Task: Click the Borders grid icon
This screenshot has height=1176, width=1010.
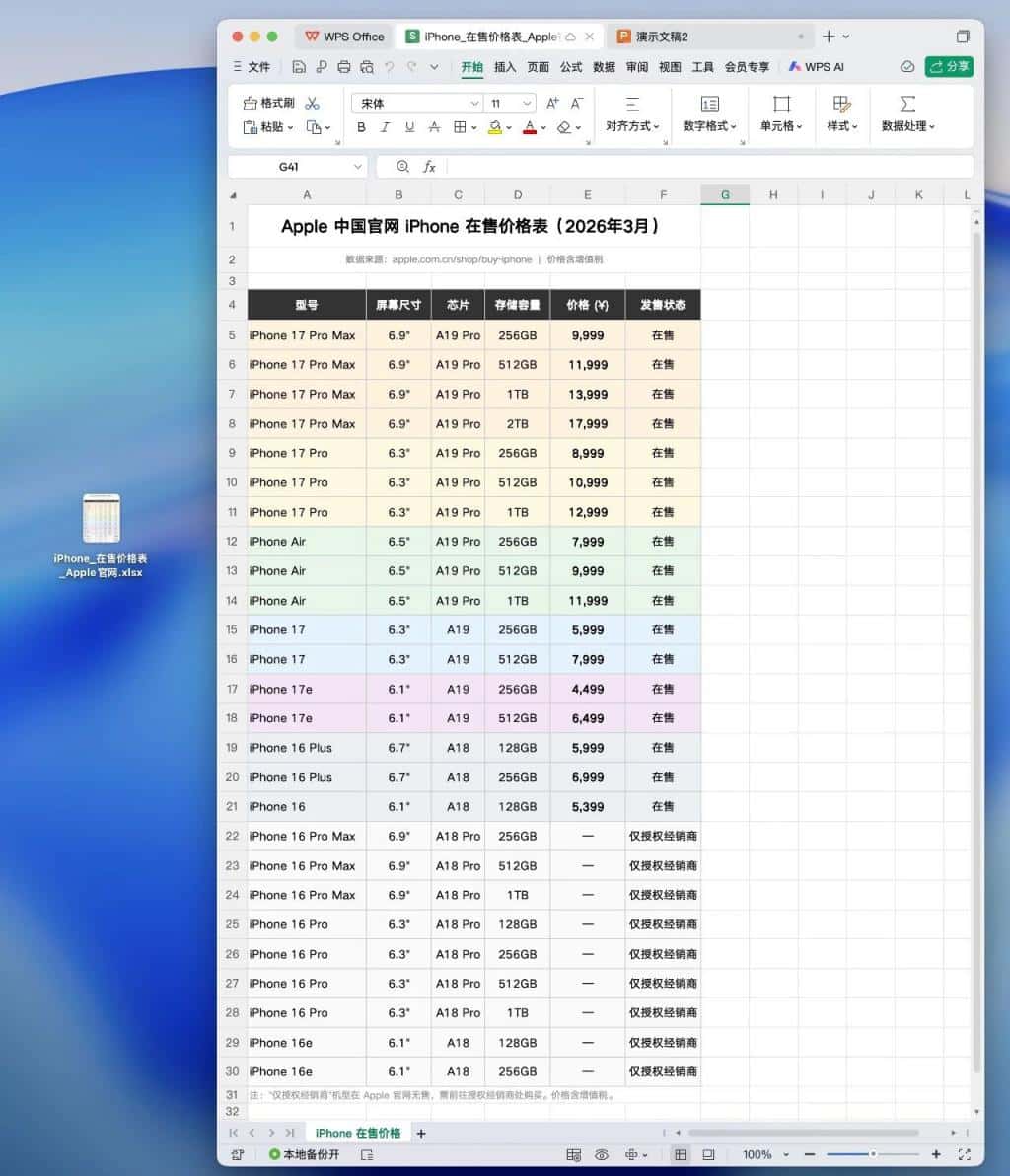Action: [x=460, y=127]
